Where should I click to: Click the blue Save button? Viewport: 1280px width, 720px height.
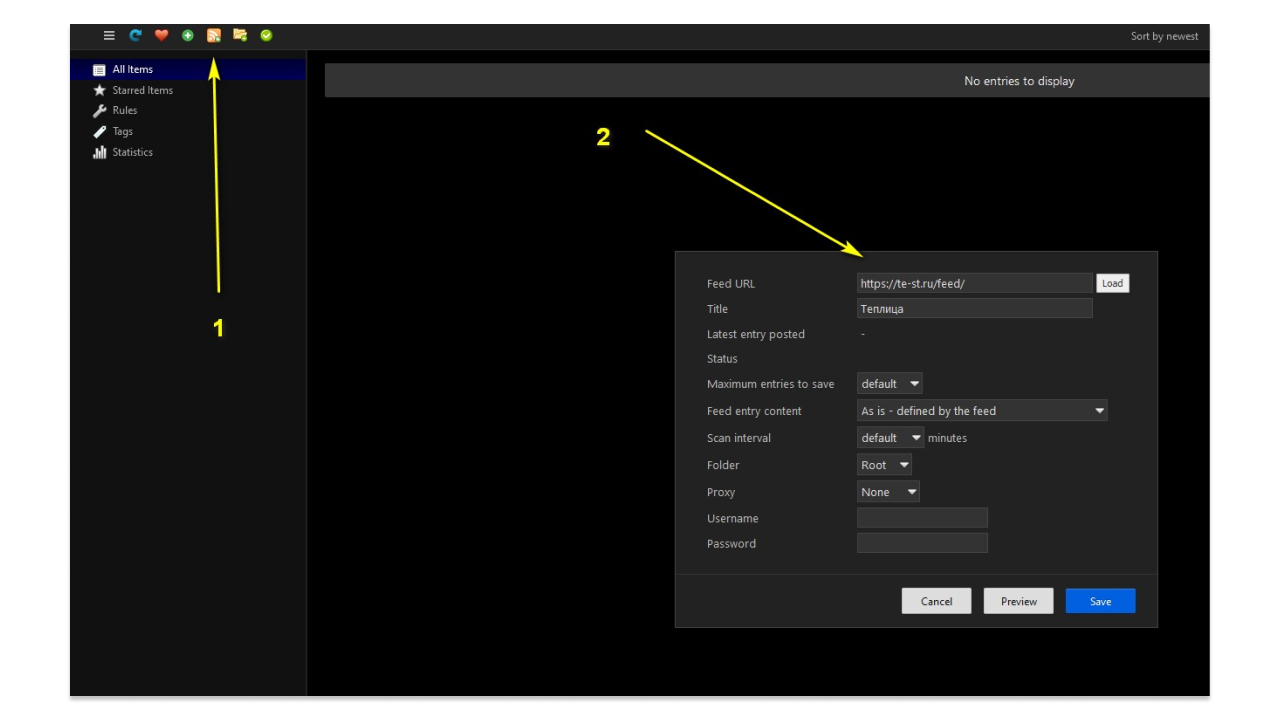click(x=1100, y=601)
